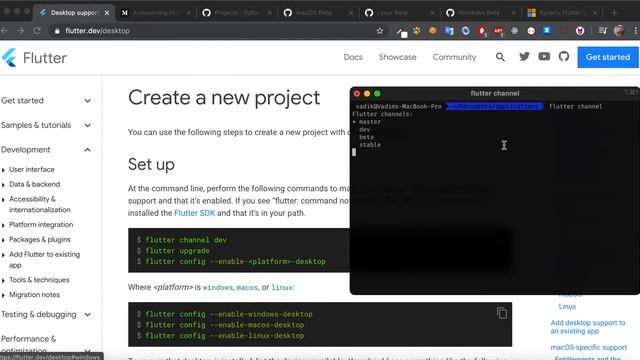The image size is (640, 360).
Task: Click the 'master' channel text in terminal
Action: (x=370, y=122)
